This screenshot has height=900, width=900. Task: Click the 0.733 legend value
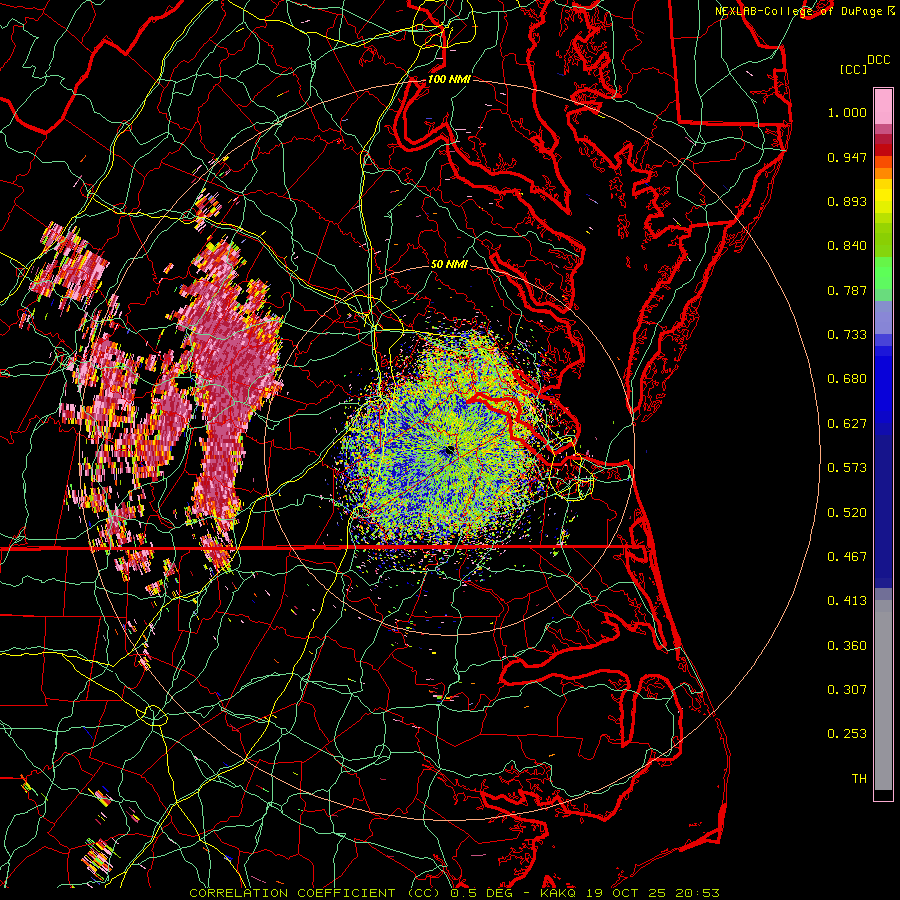[x=847, y=335]
